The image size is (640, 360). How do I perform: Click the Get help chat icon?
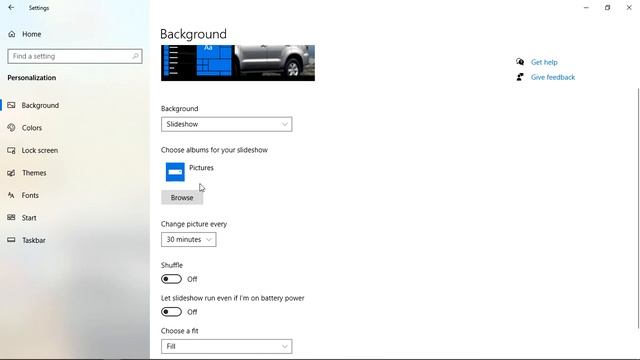[x=520, y=62]
